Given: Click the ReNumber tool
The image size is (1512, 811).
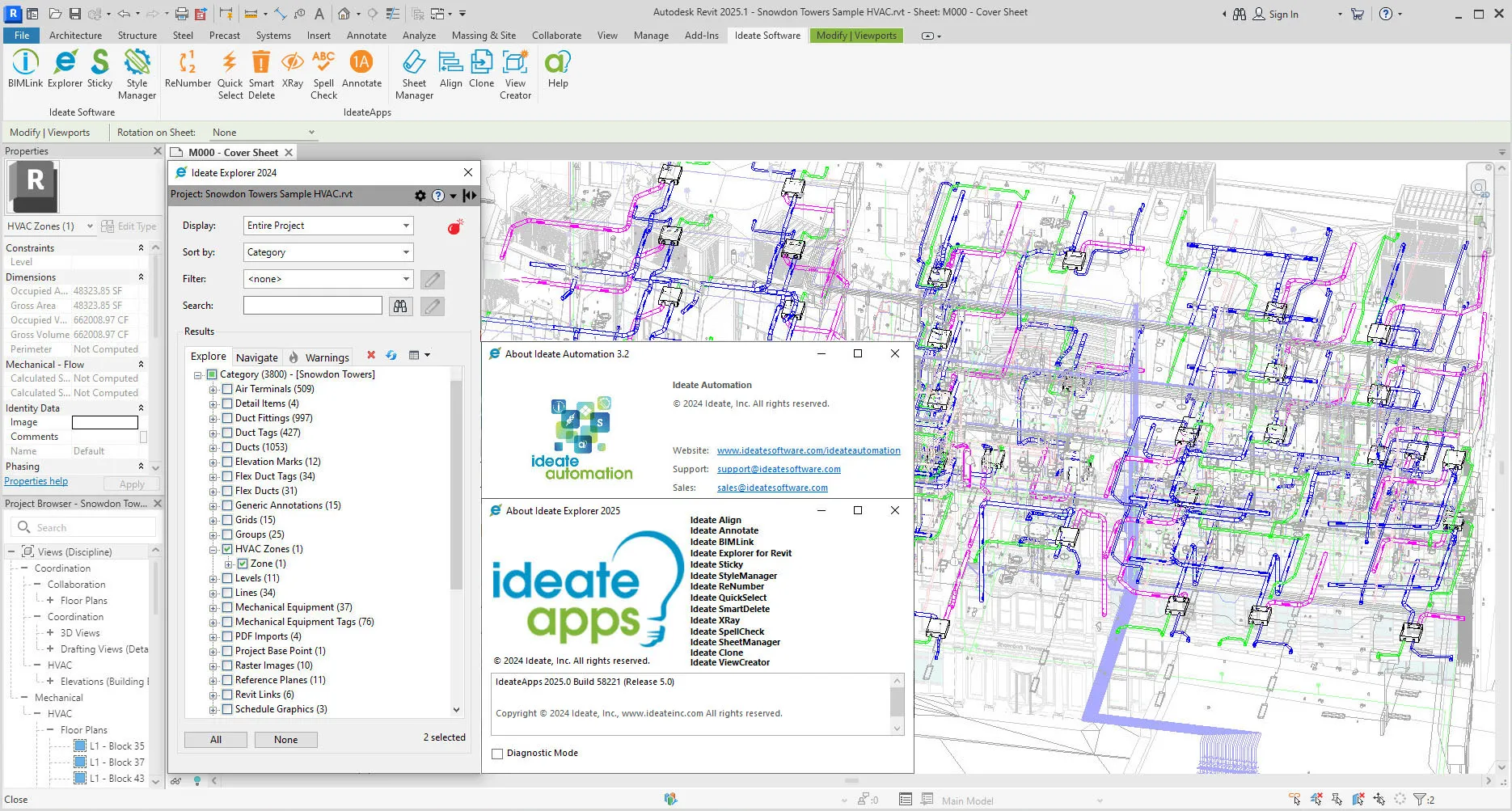Looking at the screenshot, I should (x=188, y=70).
